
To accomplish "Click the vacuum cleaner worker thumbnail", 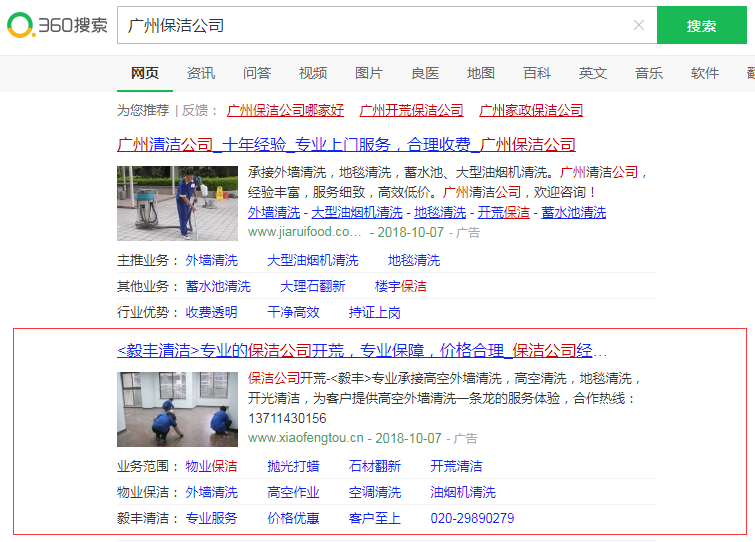I will coord(177,203).
